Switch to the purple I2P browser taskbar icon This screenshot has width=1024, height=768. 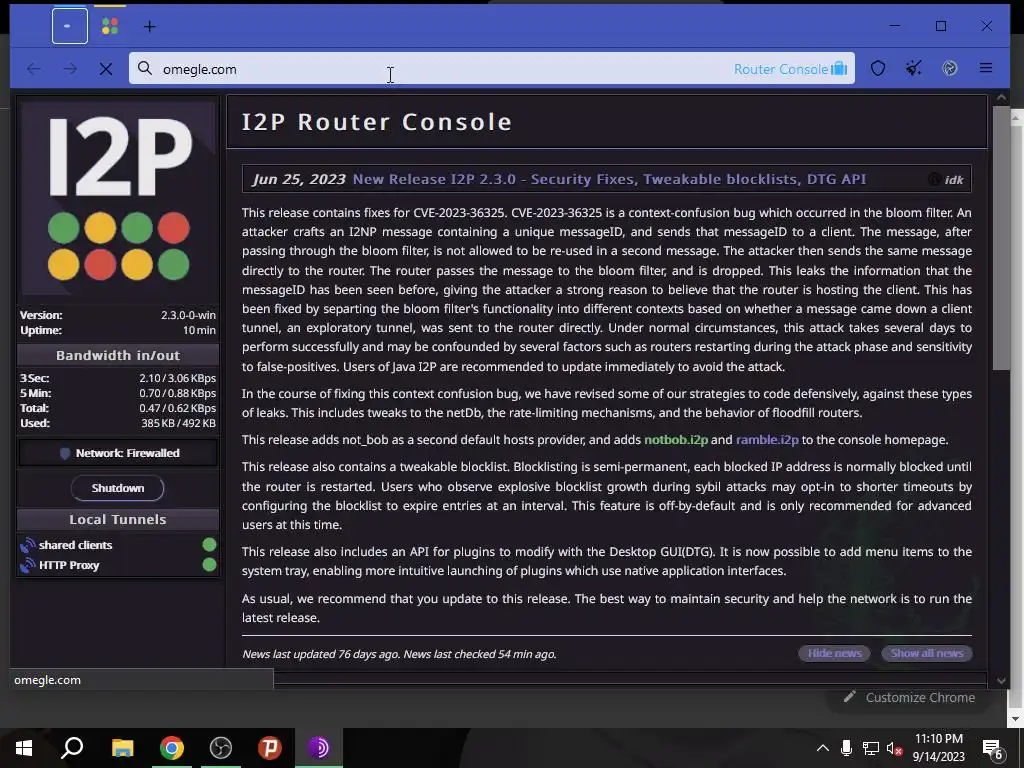(x=319, y=748)
